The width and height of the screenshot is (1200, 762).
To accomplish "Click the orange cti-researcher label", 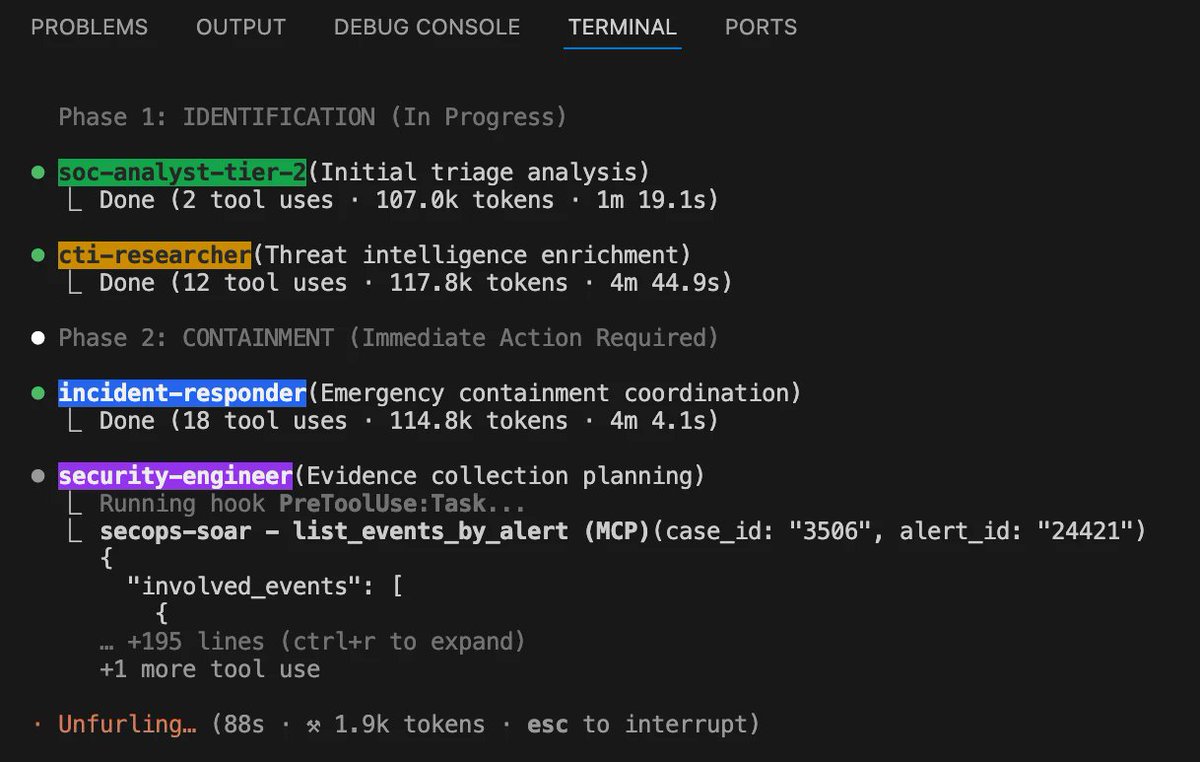I will pos(154,255).
